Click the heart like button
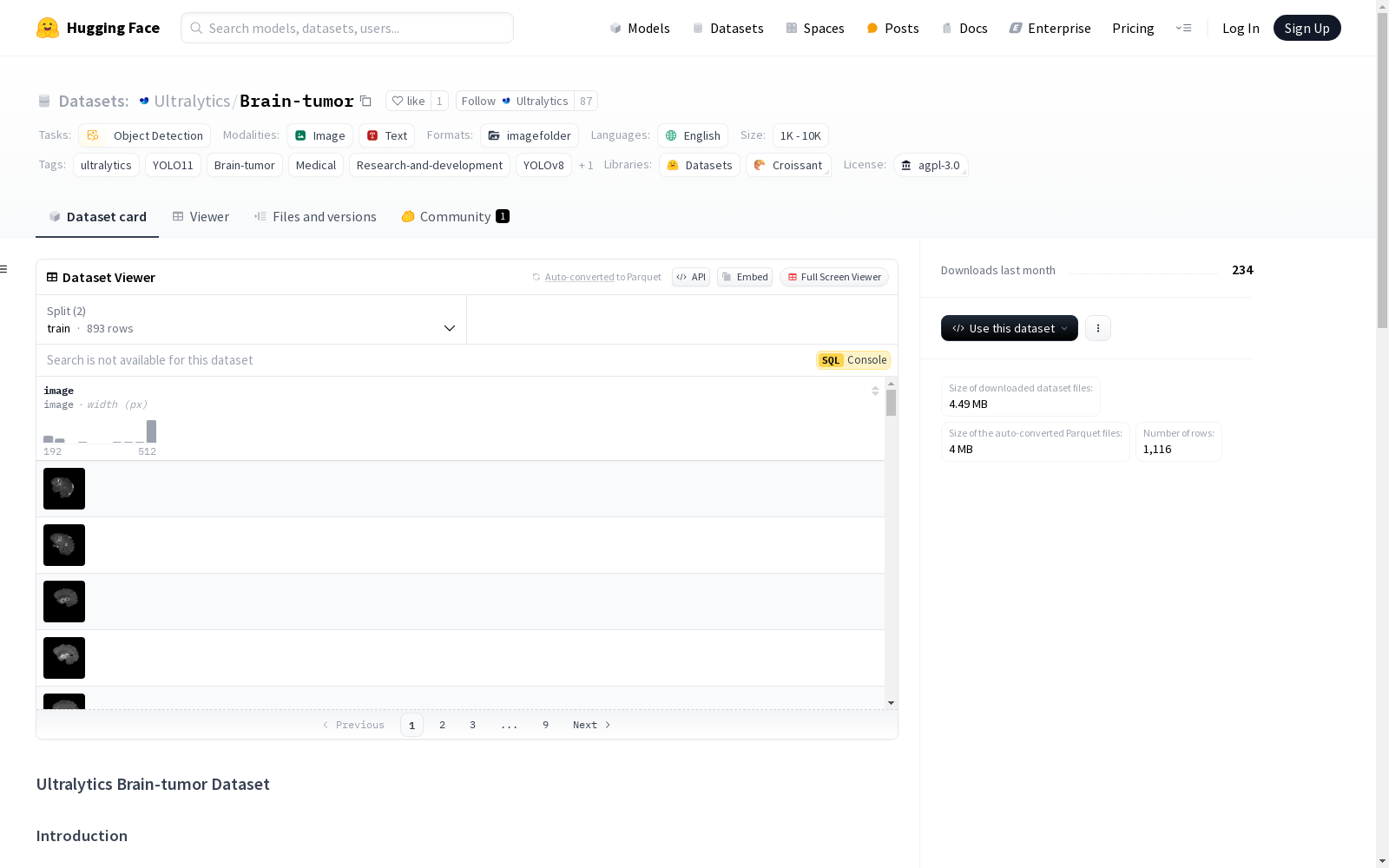The width and height of the screenshot is (1389, 868). click(x=408, y=102)
